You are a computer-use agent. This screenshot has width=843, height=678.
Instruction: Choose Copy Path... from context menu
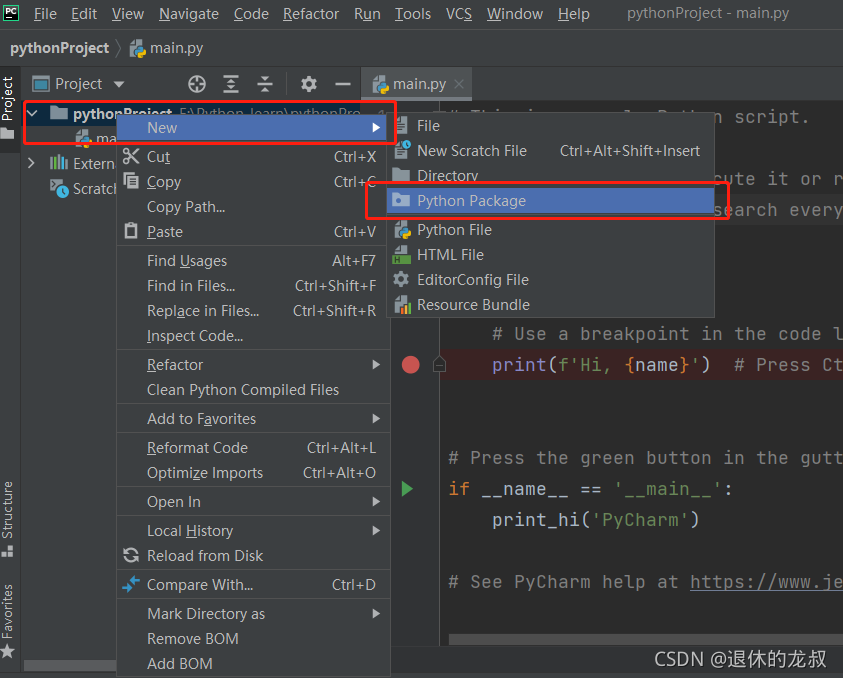point(253,206)
